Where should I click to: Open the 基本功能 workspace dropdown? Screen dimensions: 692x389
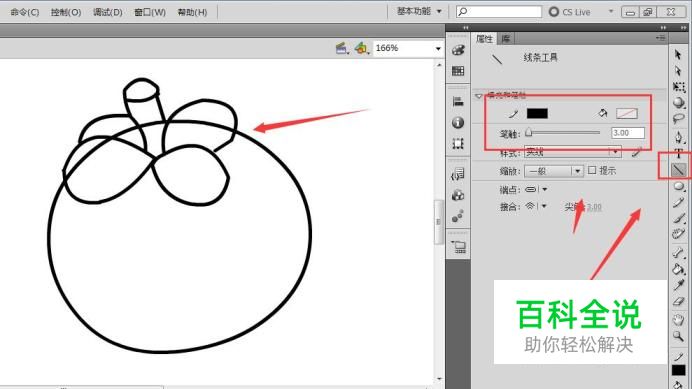419,11
